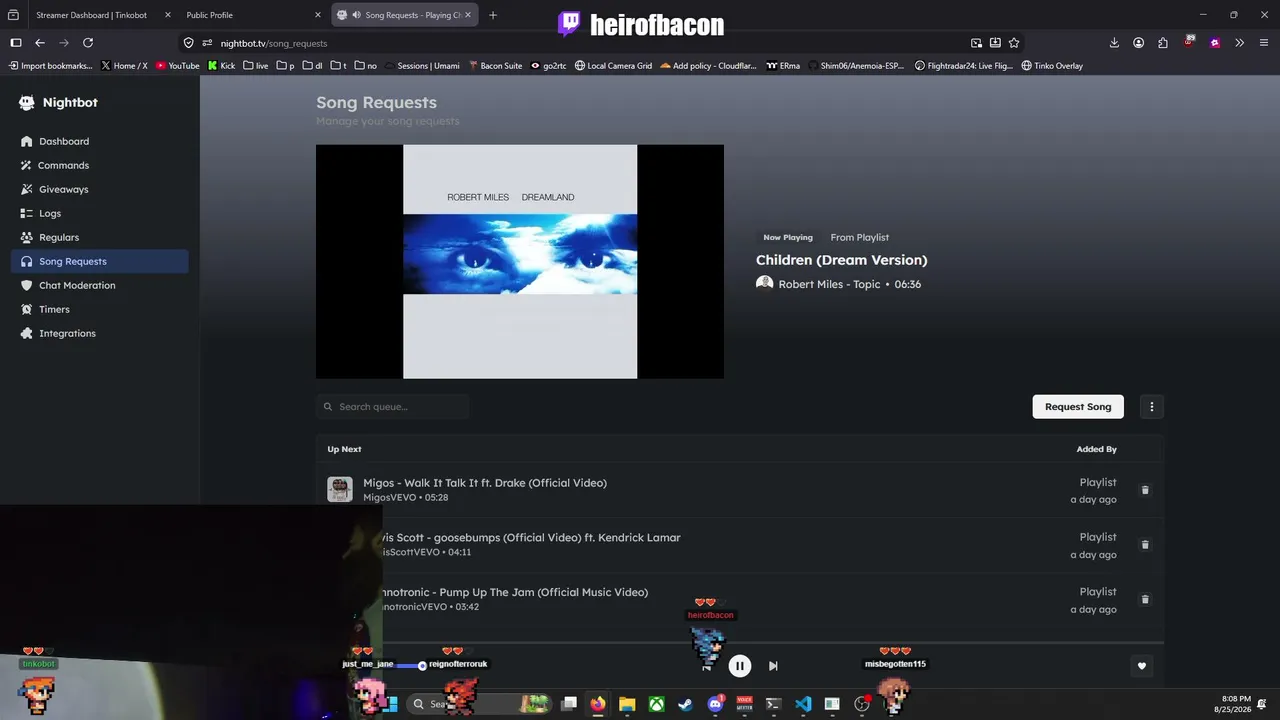Image resolution: width=1280 pixels, height=720 pixels.
Task: Open the browser downloads panel
Action: click(x=1114, y=43)
